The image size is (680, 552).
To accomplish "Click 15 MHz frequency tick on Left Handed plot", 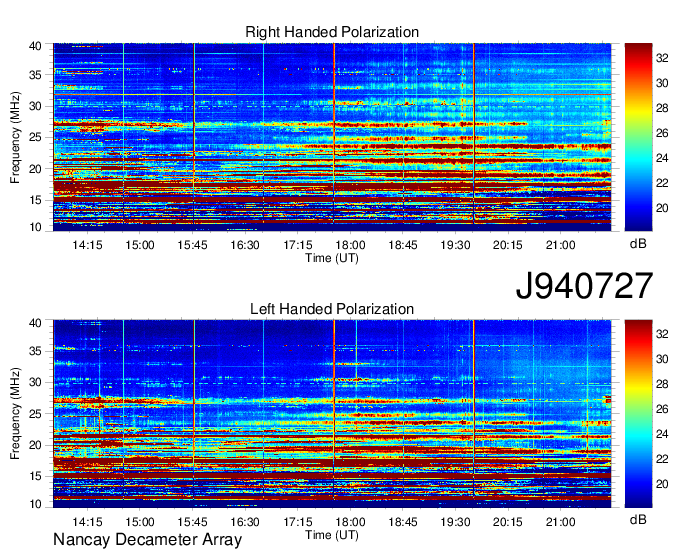I will point(36,476).
